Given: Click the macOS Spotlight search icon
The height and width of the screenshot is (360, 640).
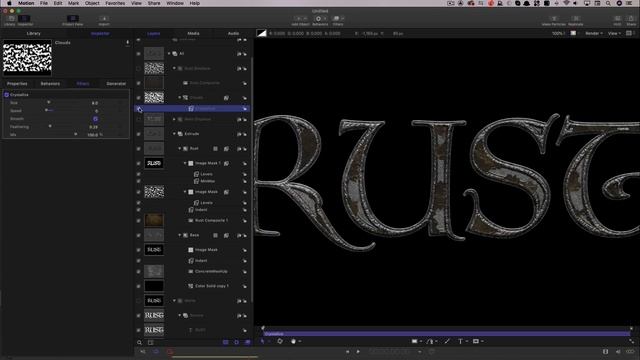Looking at the screenshot, I should pyautogui.click(x=608, y=3).
